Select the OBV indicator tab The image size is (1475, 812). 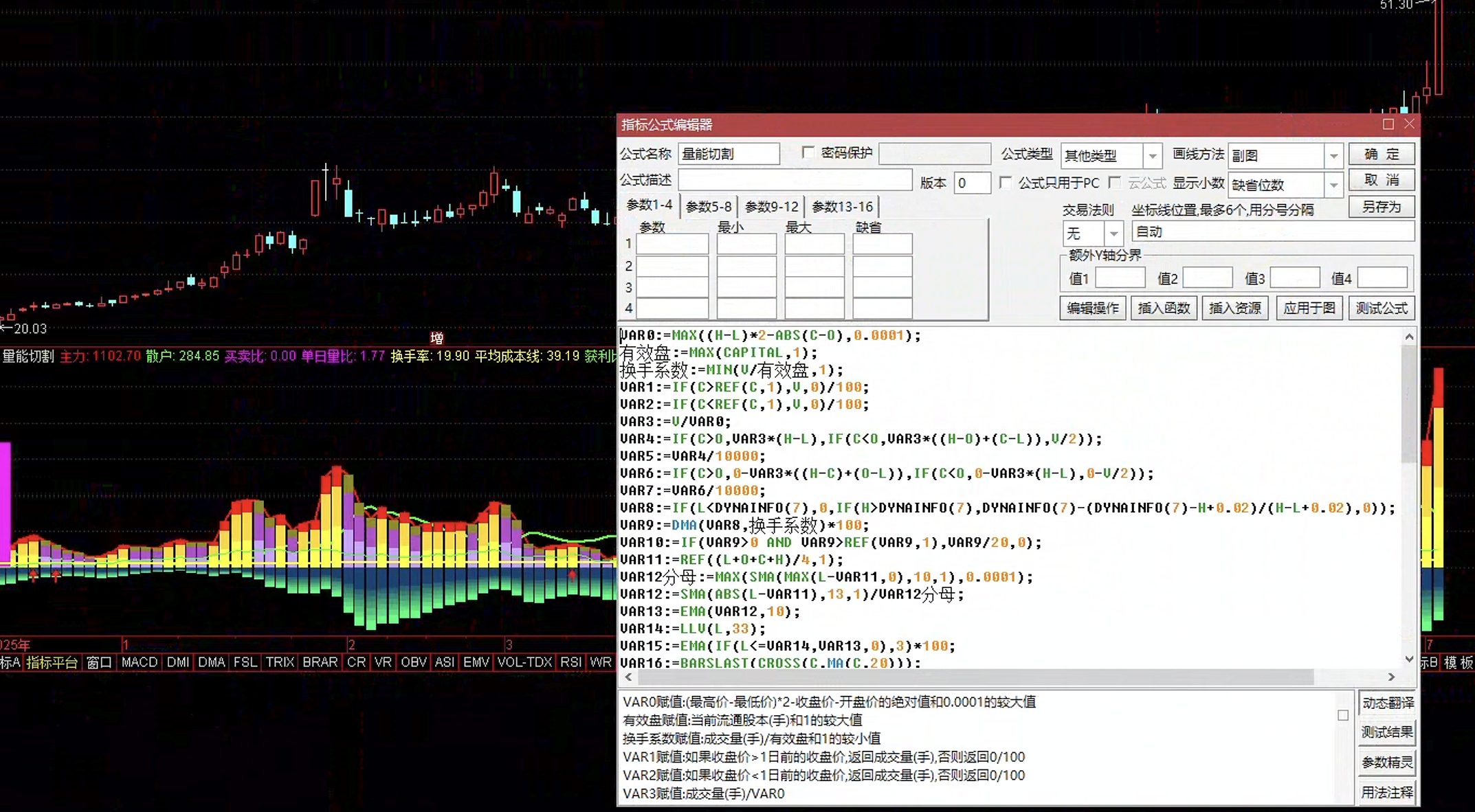(x=414, y=662)
